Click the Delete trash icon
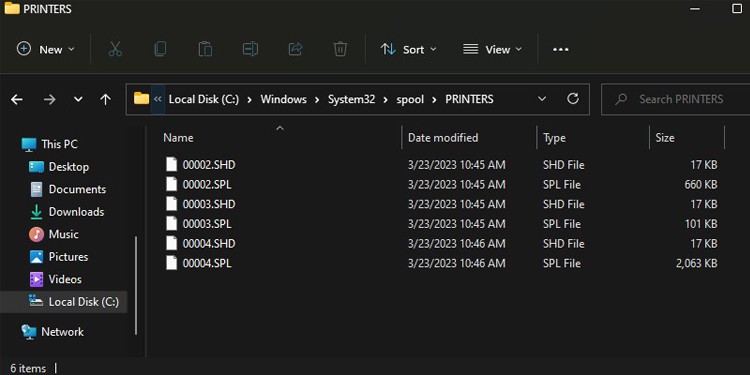 pos(340,49)
